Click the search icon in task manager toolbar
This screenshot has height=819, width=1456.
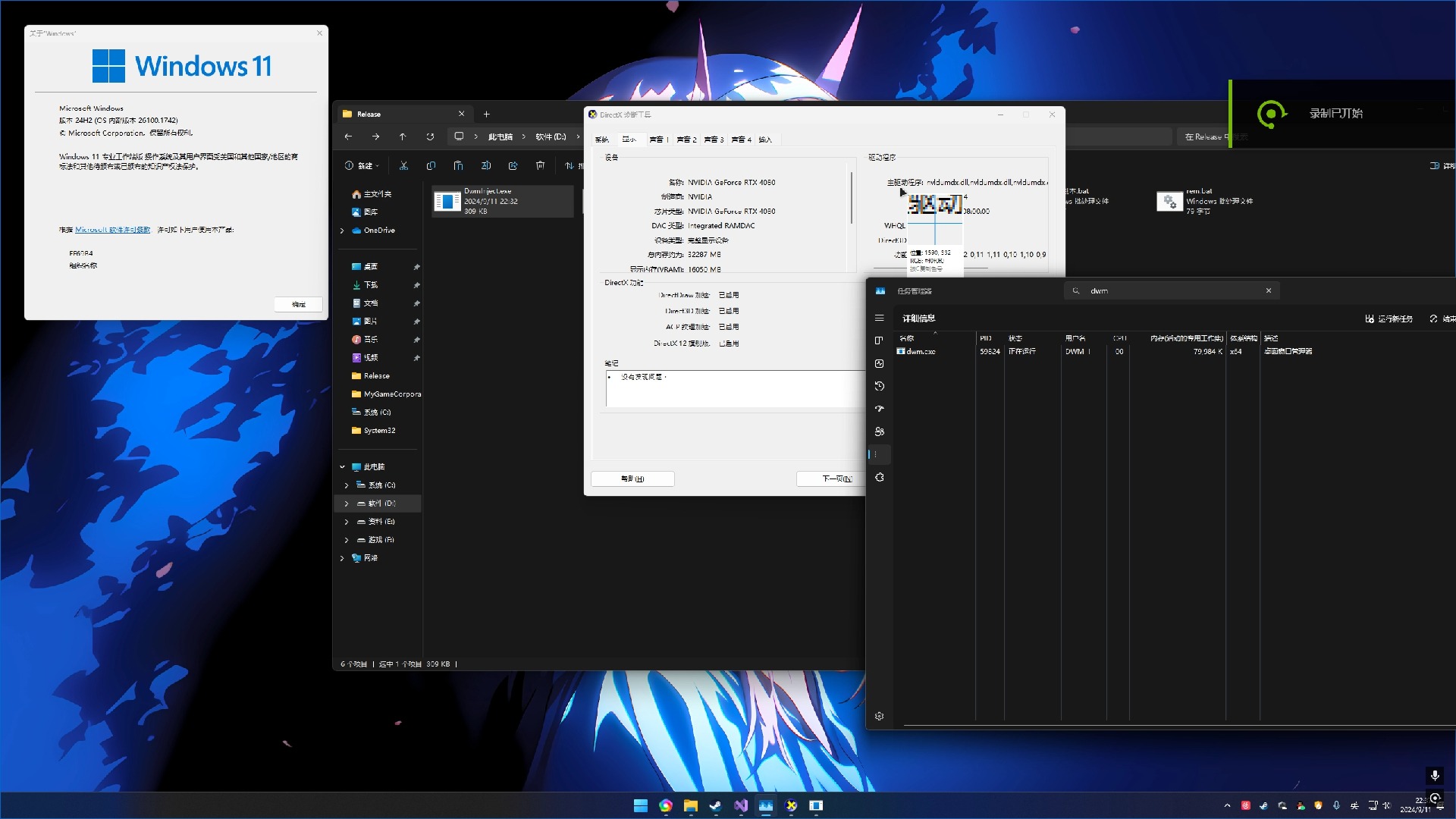pyautogui.click(x=1077, y=291)
